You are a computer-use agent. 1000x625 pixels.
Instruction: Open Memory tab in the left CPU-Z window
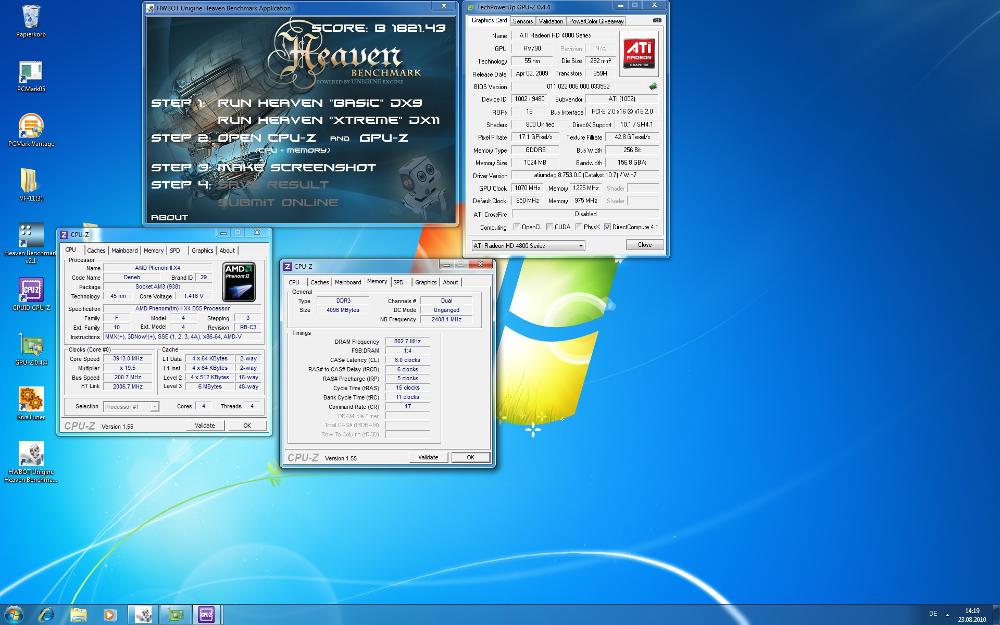click(153, 251)
